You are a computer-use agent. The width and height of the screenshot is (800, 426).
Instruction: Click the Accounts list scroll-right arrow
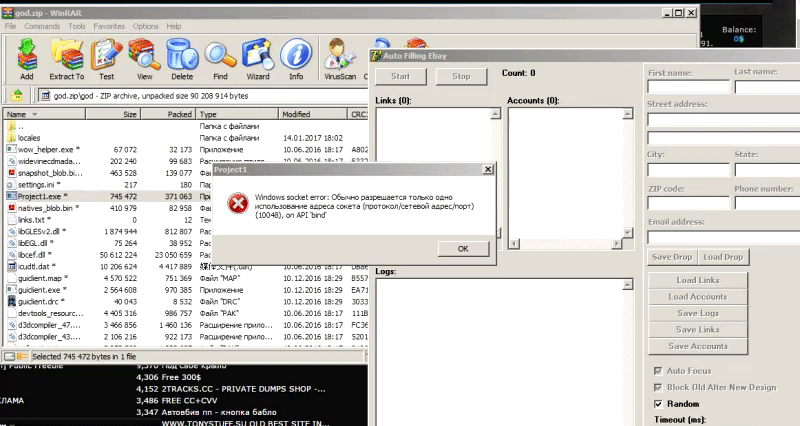coord(616,244)
